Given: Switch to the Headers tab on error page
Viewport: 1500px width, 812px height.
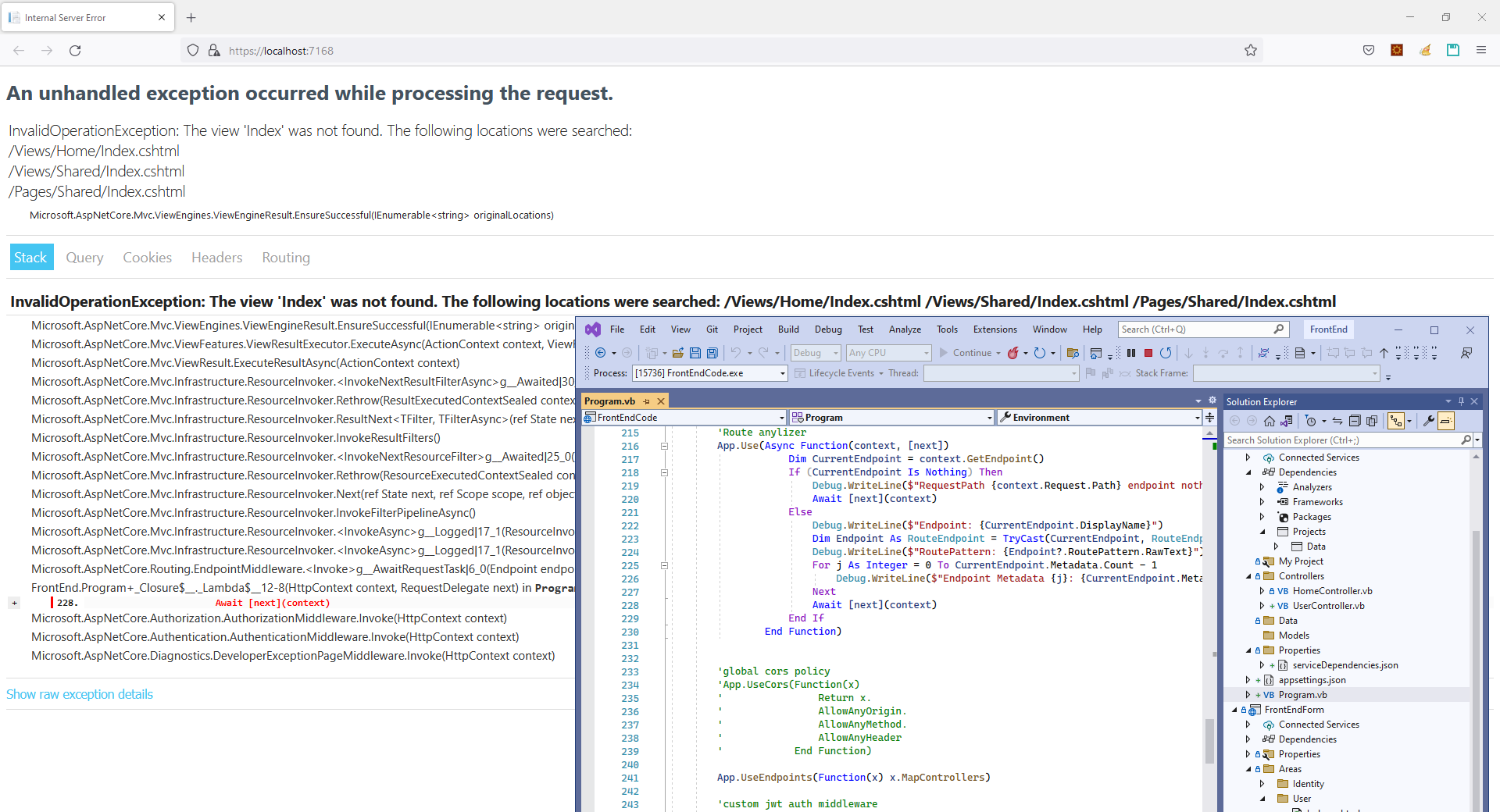Looking at the screenshot, I should 216,258.
